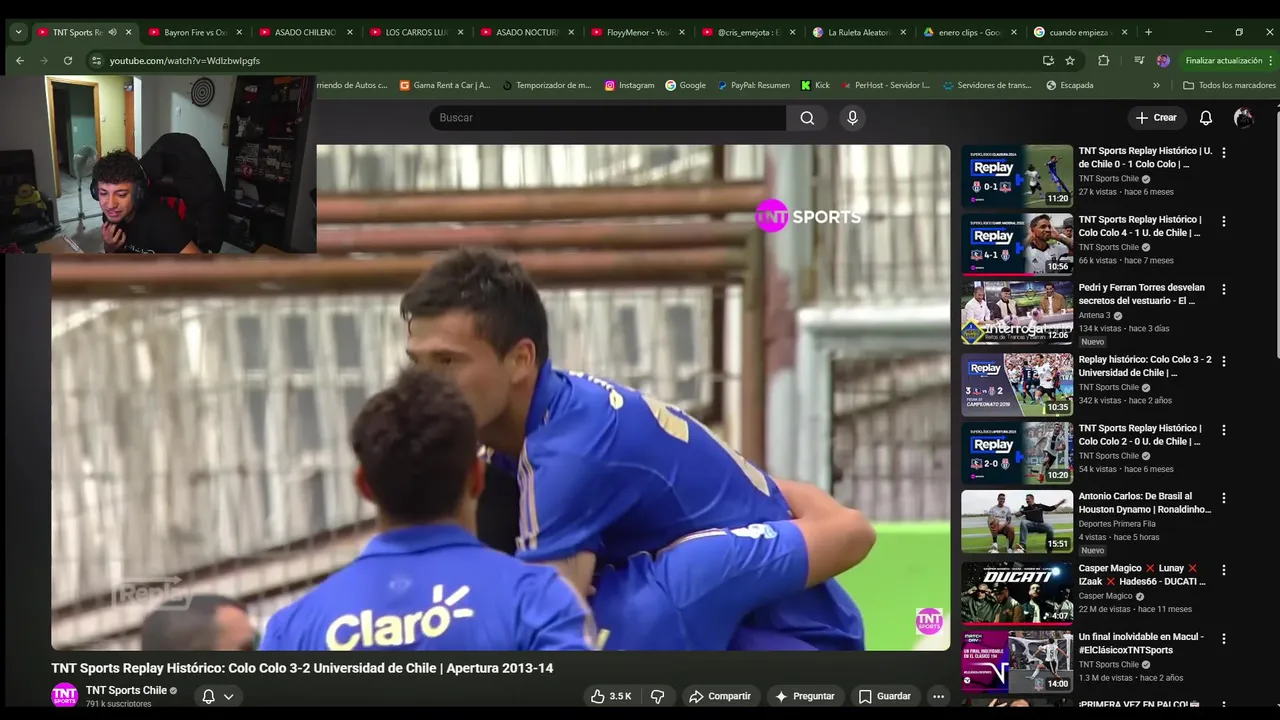Viewport: 1280px width, 720px height.
Task: Click Deportes Primera Fila channel name
Action: tap(1116, 524)
